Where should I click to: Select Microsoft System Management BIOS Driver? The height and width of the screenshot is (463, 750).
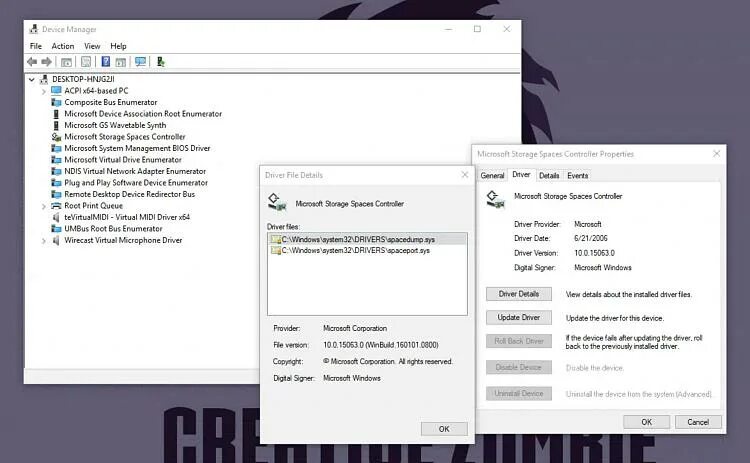point(137,148)
